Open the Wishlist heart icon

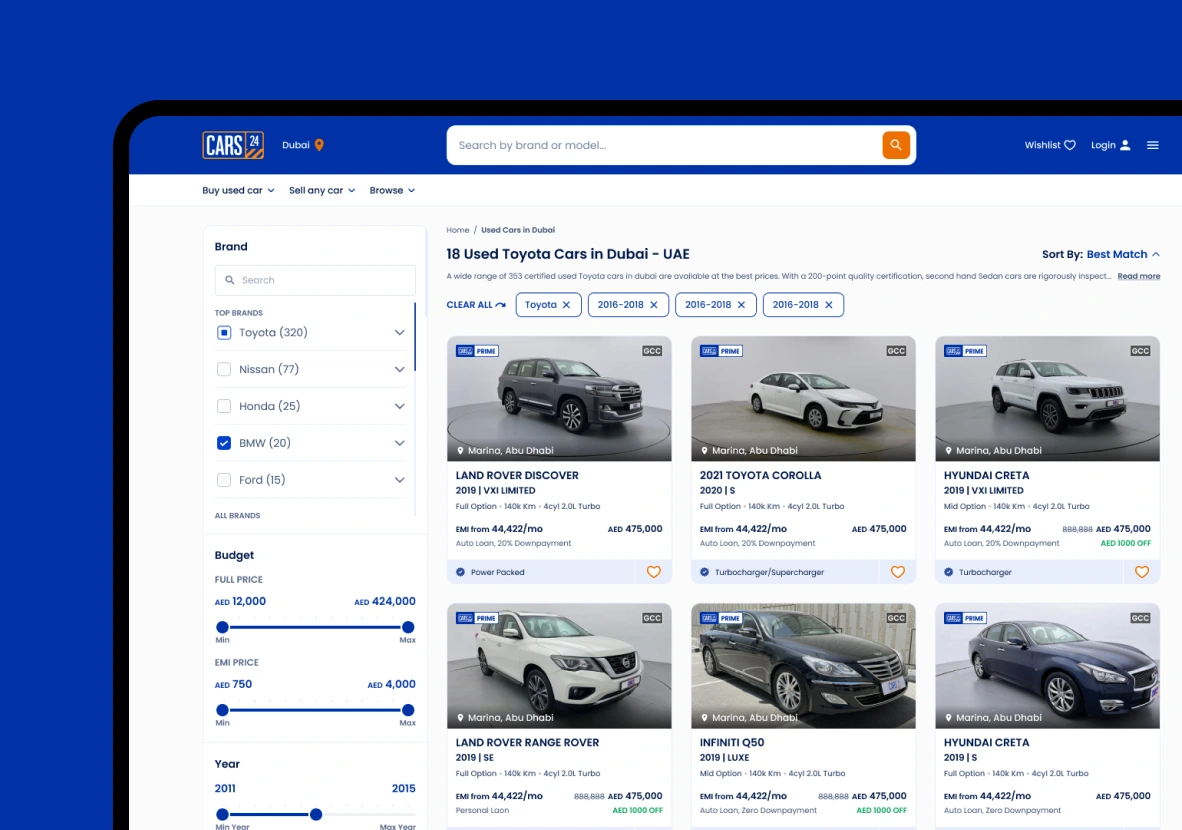[1070, 145]
